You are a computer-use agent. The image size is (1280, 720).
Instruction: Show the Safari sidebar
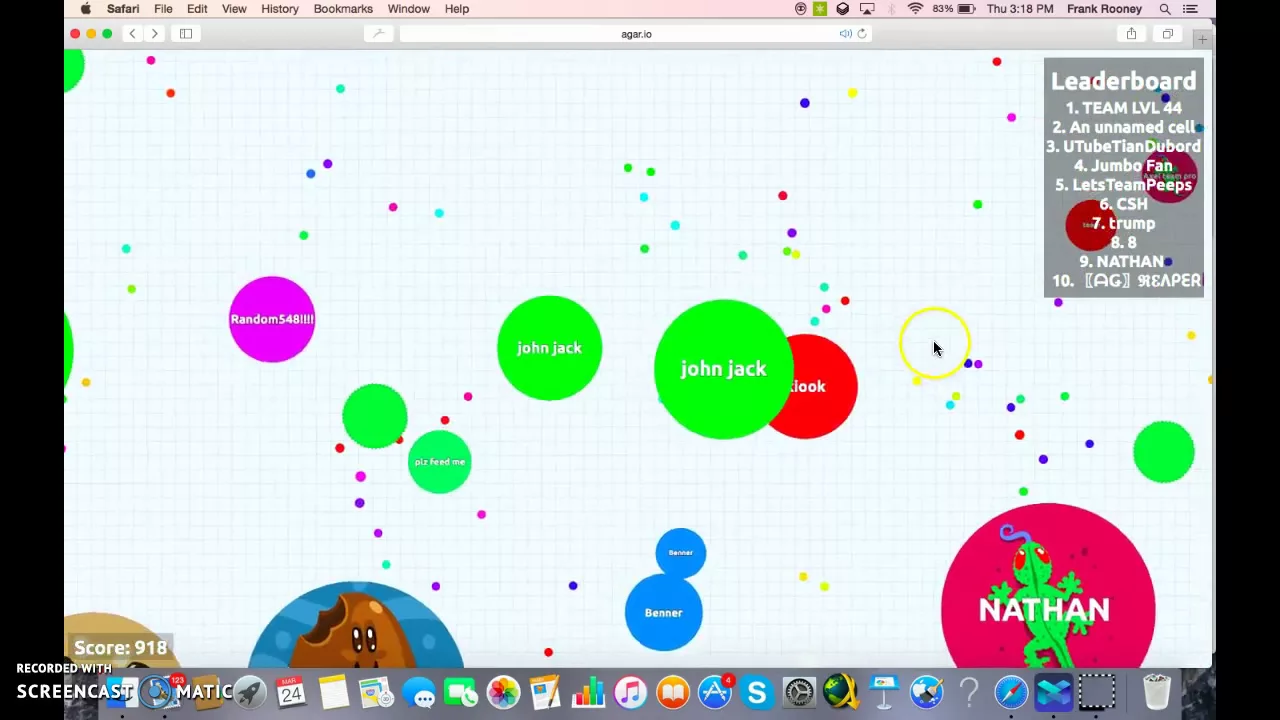186,34
